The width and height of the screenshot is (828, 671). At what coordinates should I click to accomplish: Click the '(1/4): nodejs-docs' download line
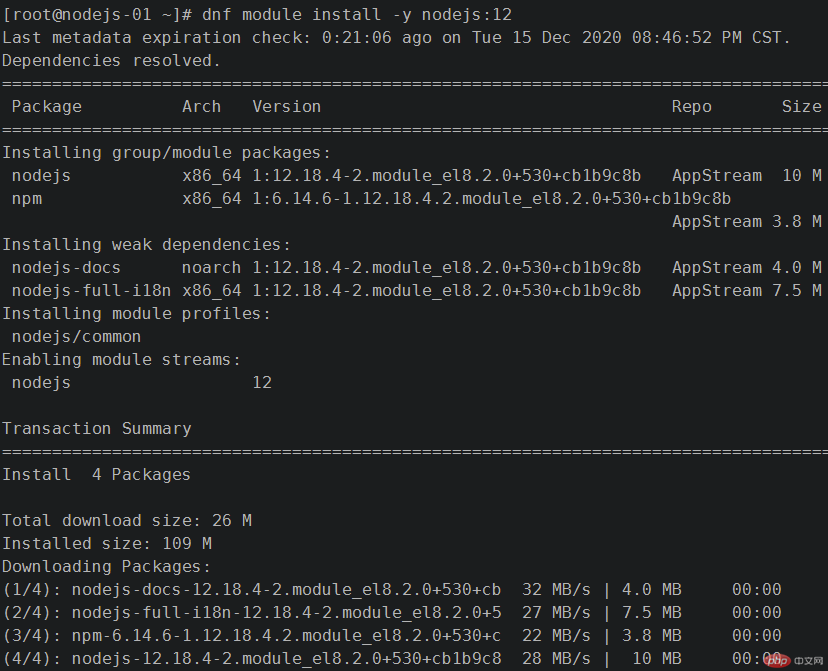392,590
